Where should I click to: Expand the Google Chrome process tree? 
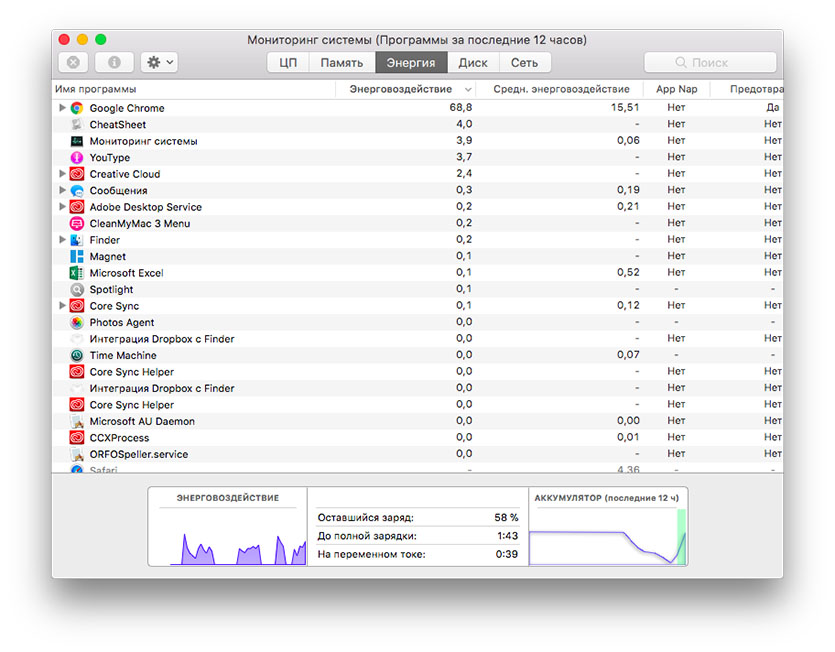(x=62, y=108)
